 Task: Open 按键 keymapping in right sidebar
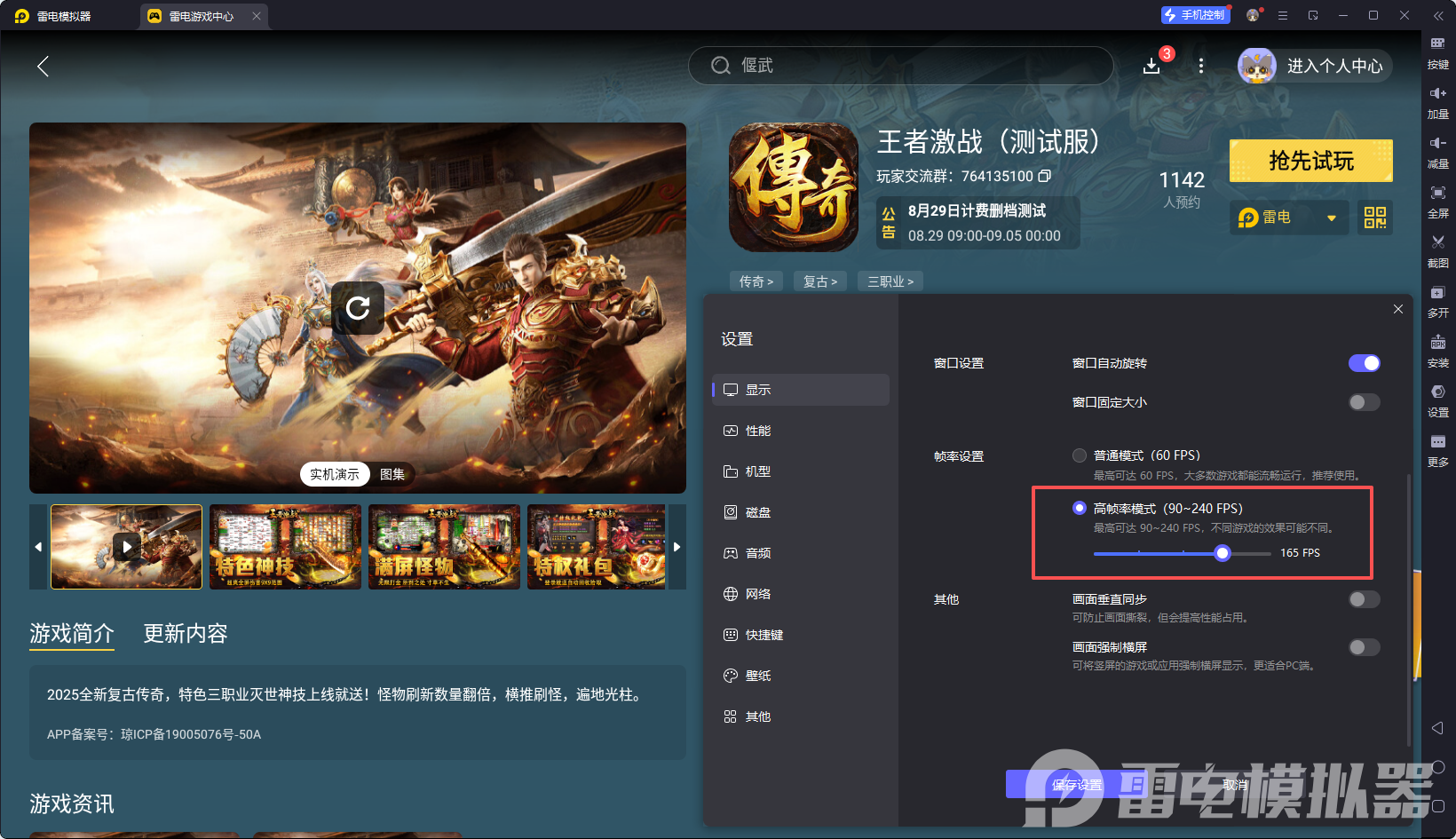[x=1438, y=53]
